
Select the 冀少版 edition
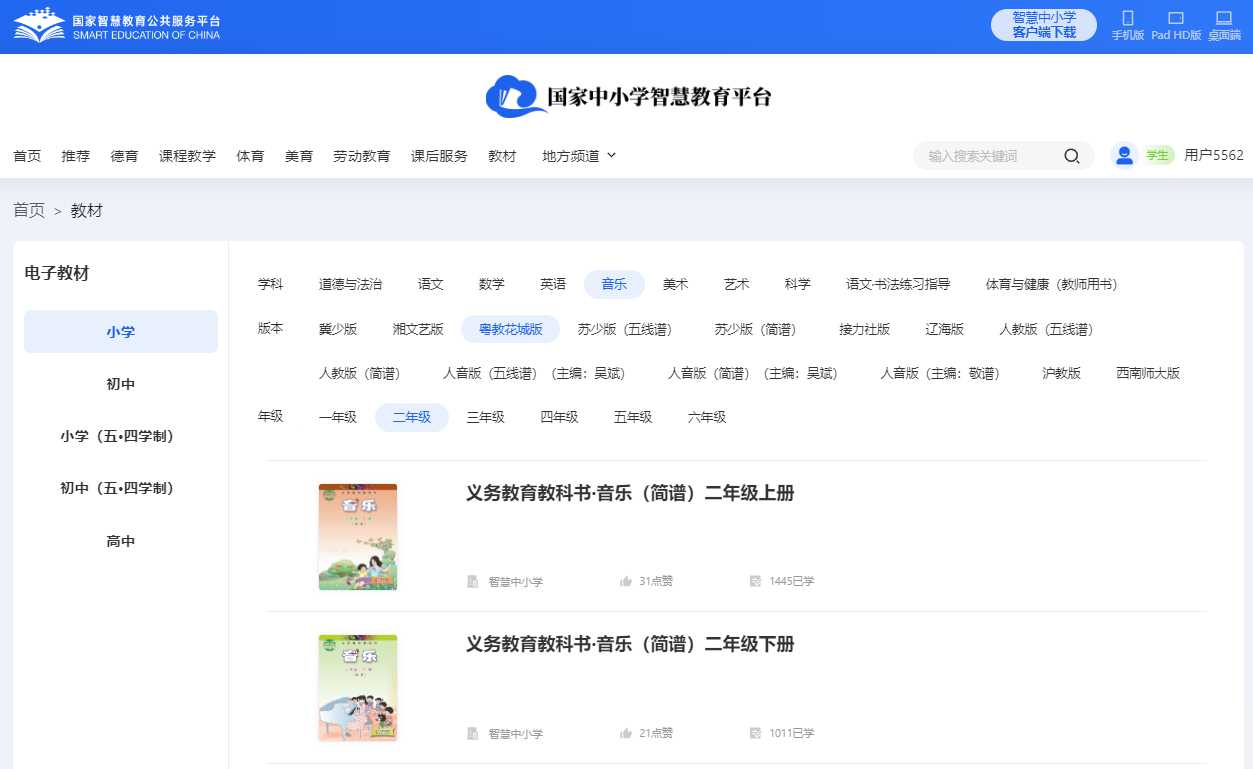point(338,329)
